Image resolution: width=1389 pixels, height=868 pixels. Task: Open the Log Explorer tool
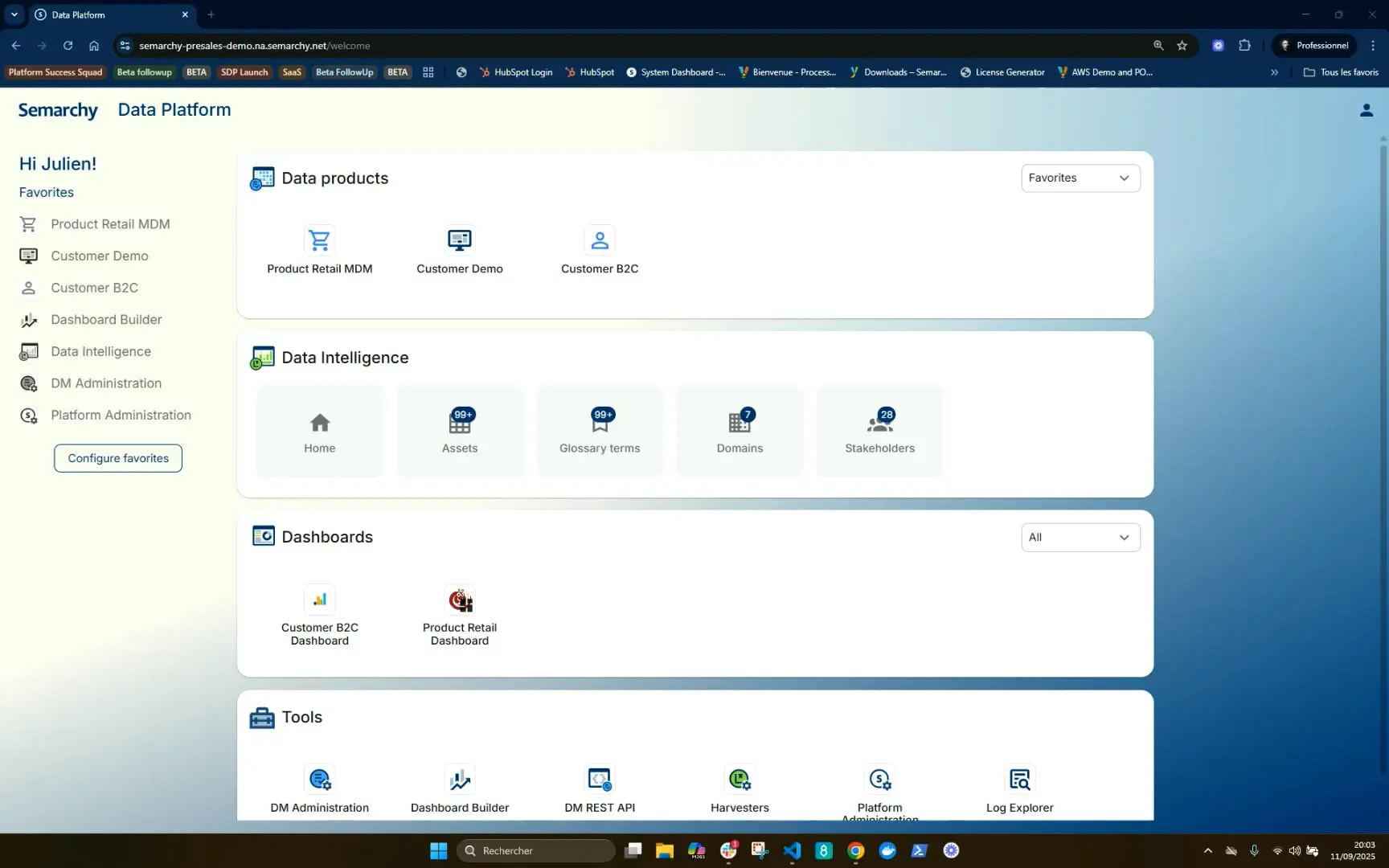(1019, 780)
